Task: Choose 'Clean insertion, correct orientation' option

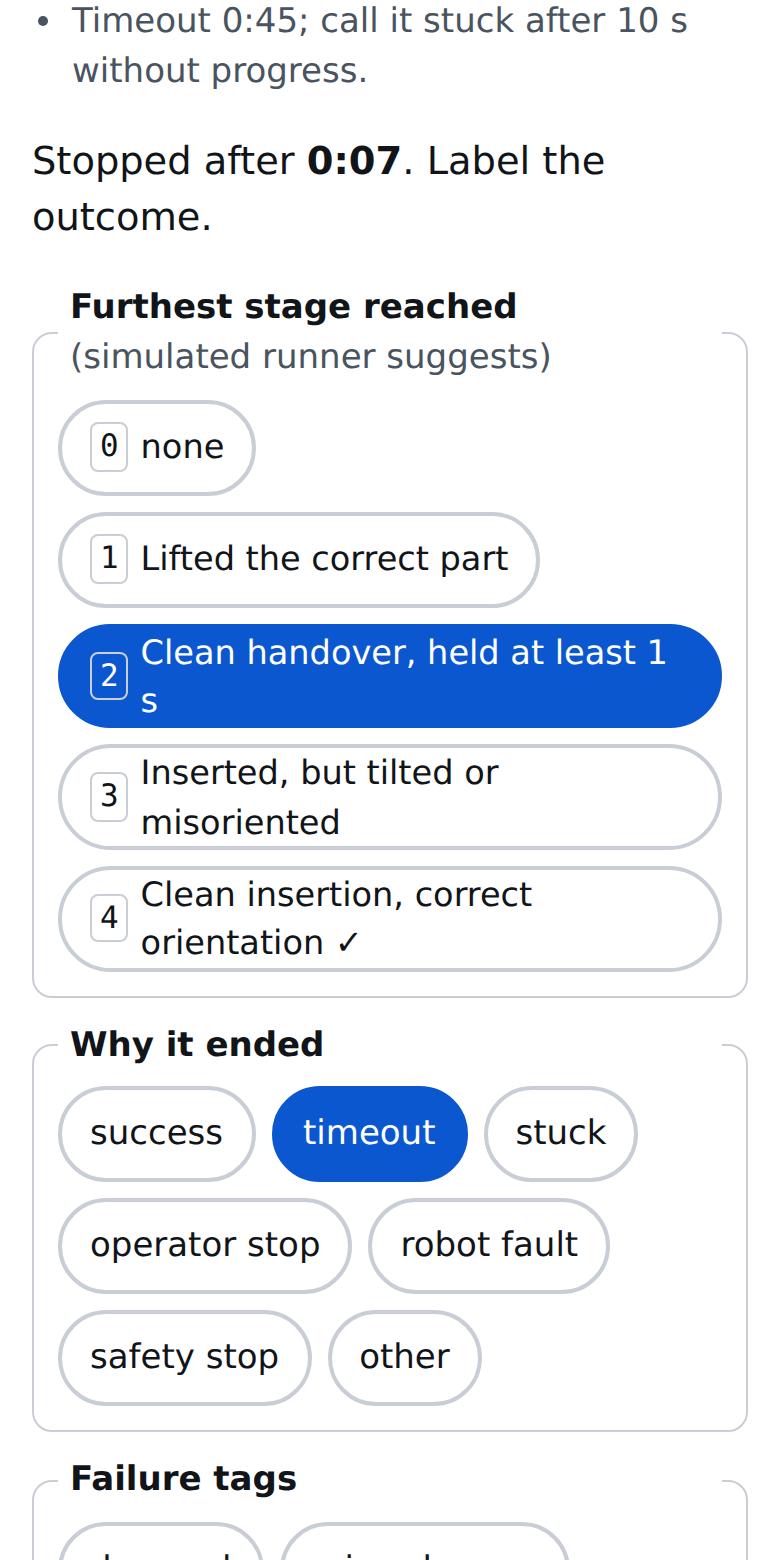Action: click(390, 918)
